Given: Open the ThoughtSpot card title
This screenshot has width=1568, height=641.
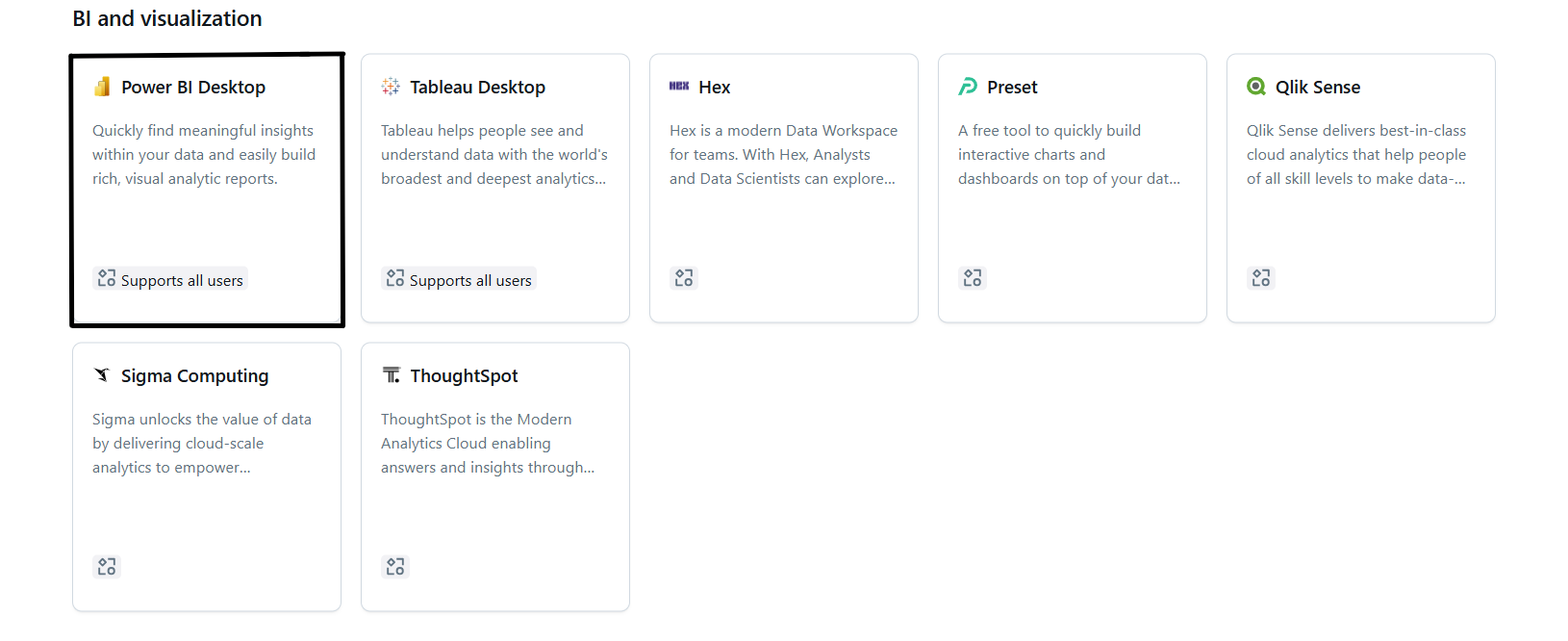Looking at the screenshot, I should [x=464, y=376].
